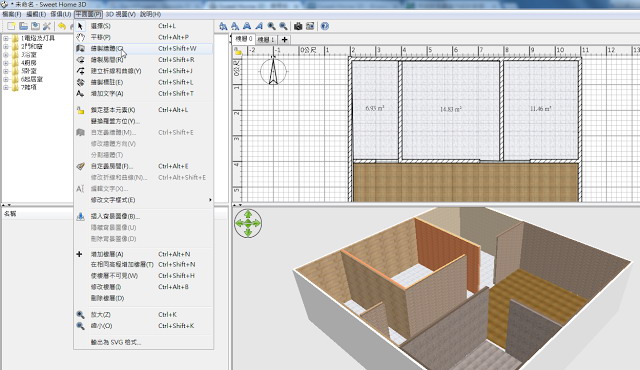Screen dimensions: 640x370
Task: Close the open 平面圖(P) menu
Action: 89,14
